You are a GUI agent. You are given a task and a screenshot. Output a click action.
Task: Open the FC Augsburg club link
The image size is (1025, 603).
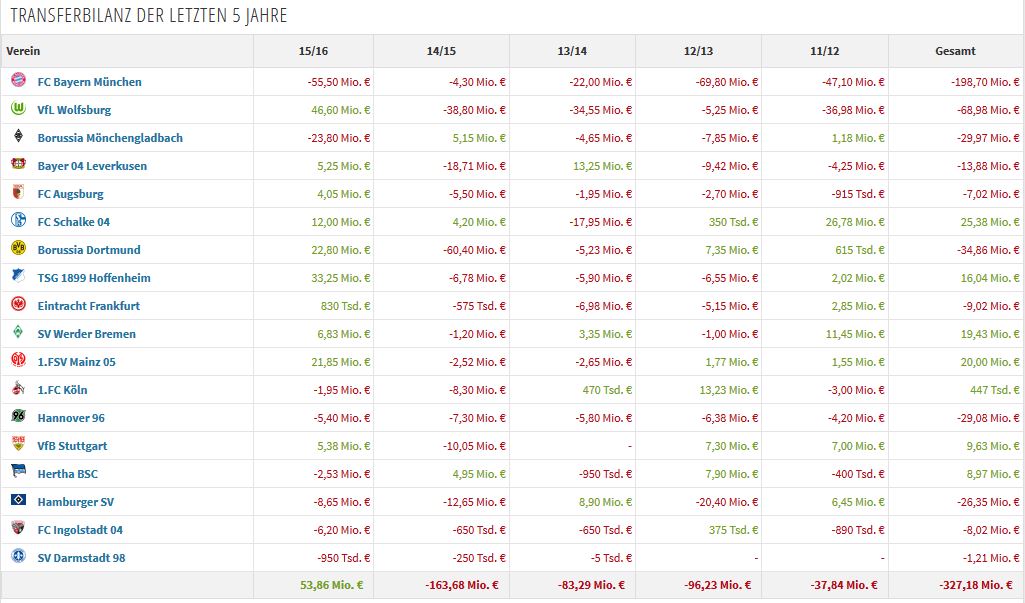click(x=70, y=194)
